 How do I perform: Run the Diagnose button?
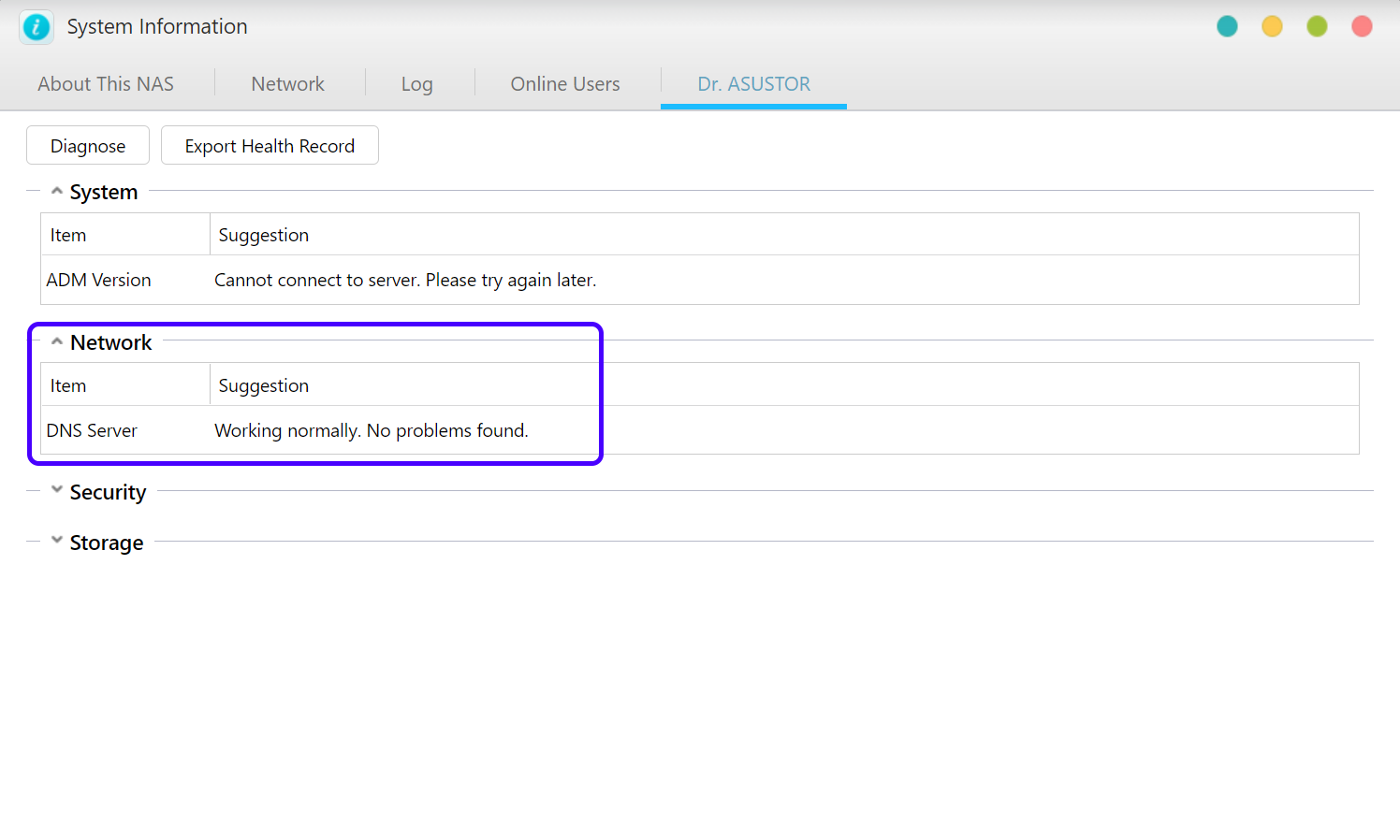[88, 146]
